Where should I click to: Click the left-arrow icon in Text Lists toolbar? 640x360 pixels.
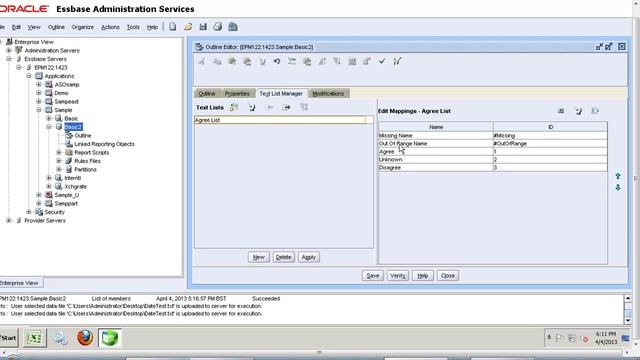point(269,107)
